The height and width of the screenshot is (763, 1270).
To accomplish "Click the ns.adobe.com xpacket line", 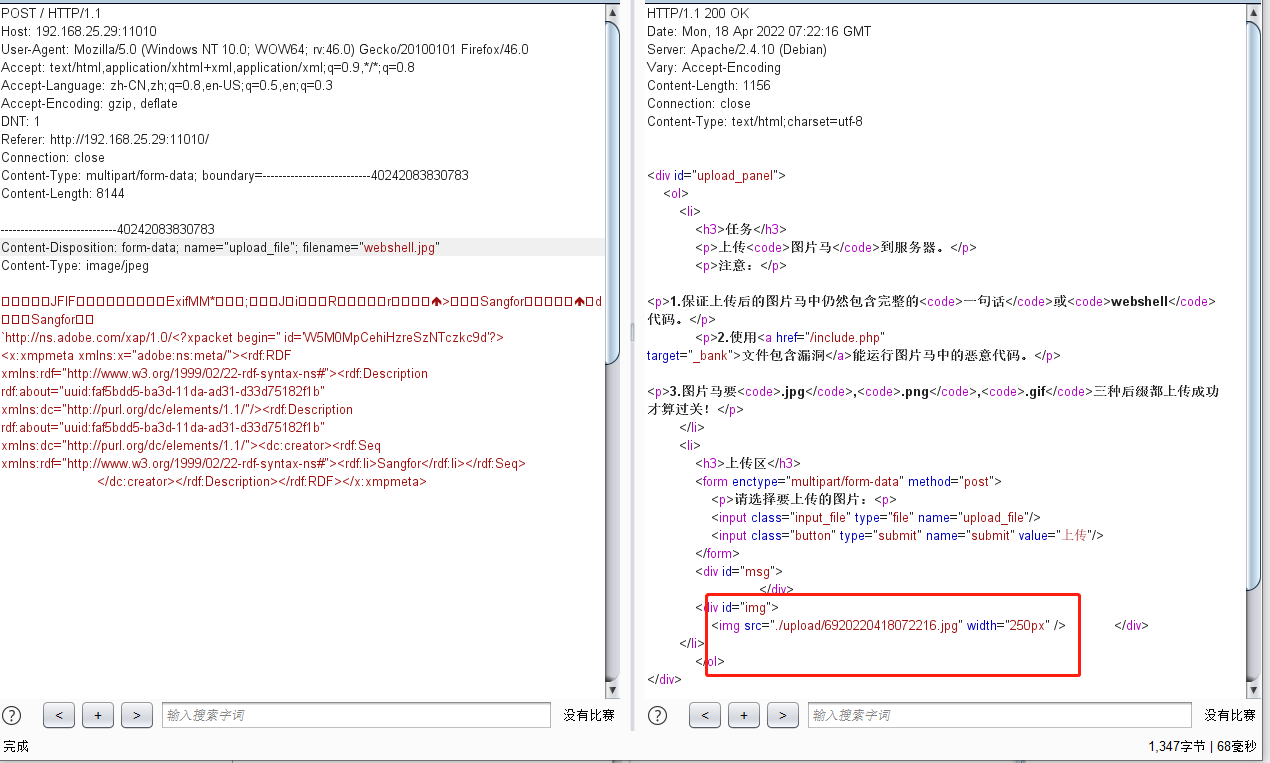I will tap(253, 337).
